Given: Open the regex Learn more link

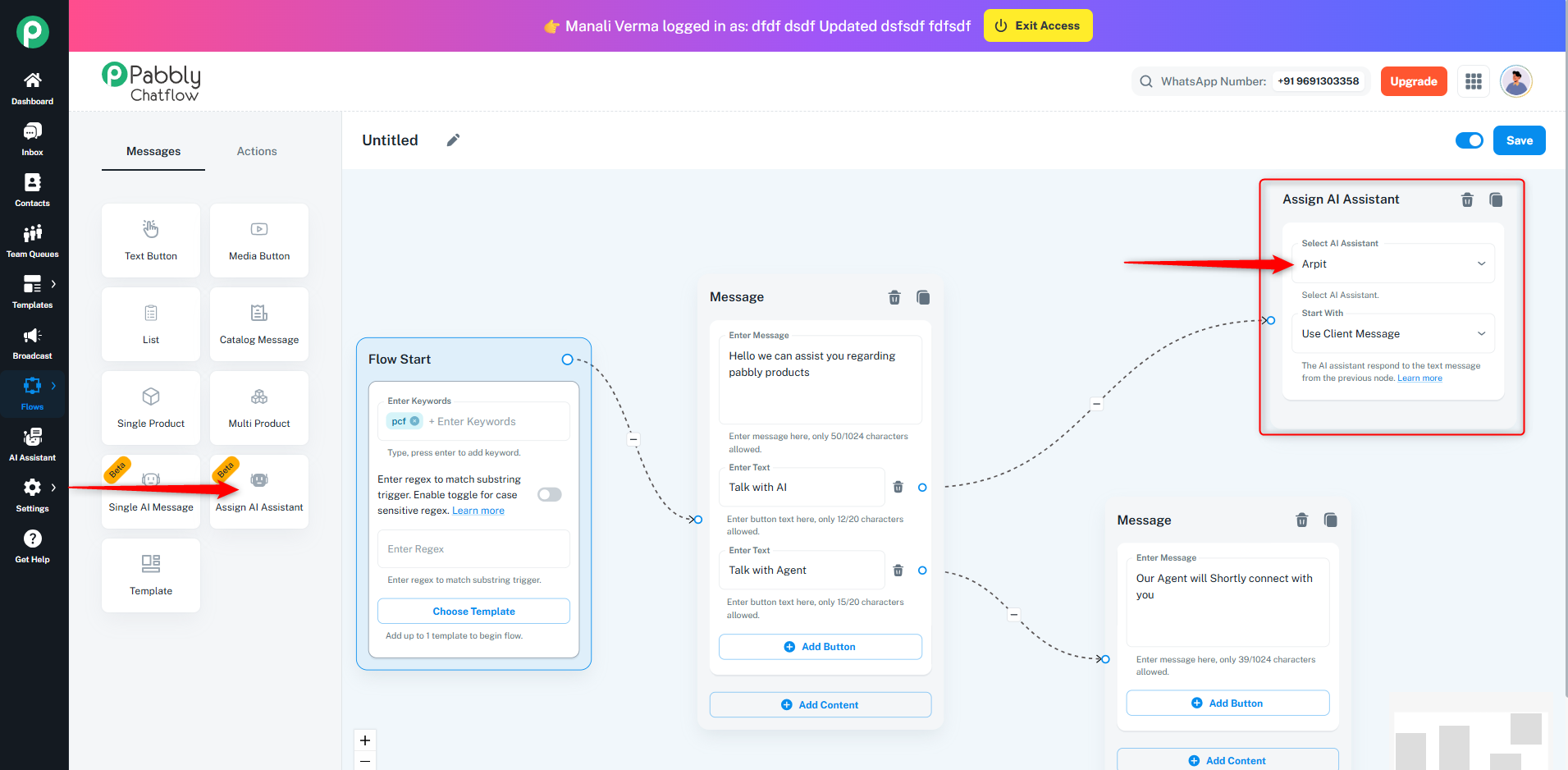Looking at the screenshot, I should tap(478, 511).
